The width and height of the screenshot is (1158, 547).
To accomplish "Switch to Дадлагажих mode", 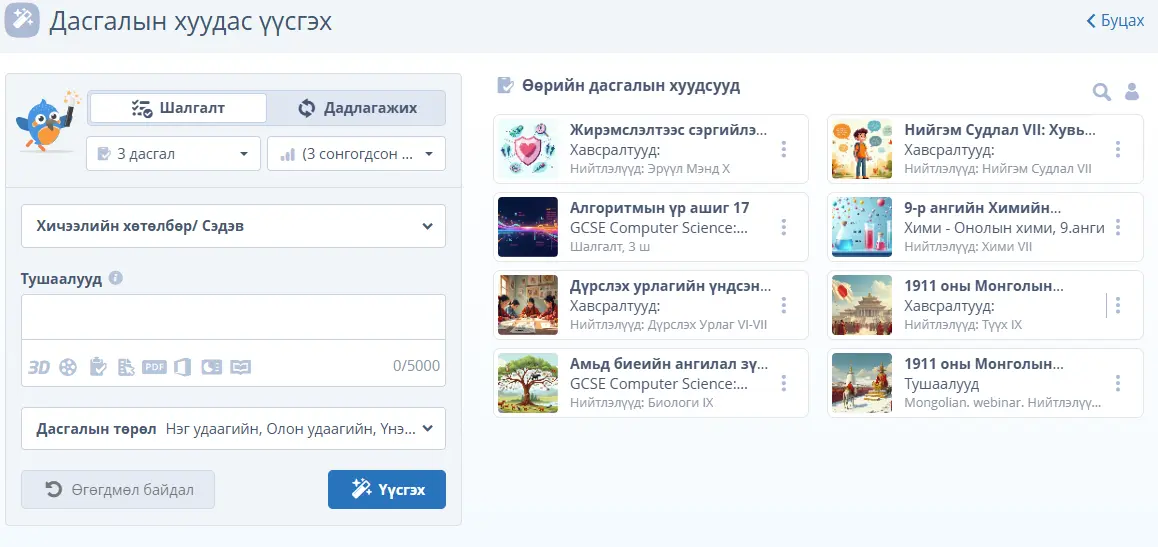I will click(357, 108).
